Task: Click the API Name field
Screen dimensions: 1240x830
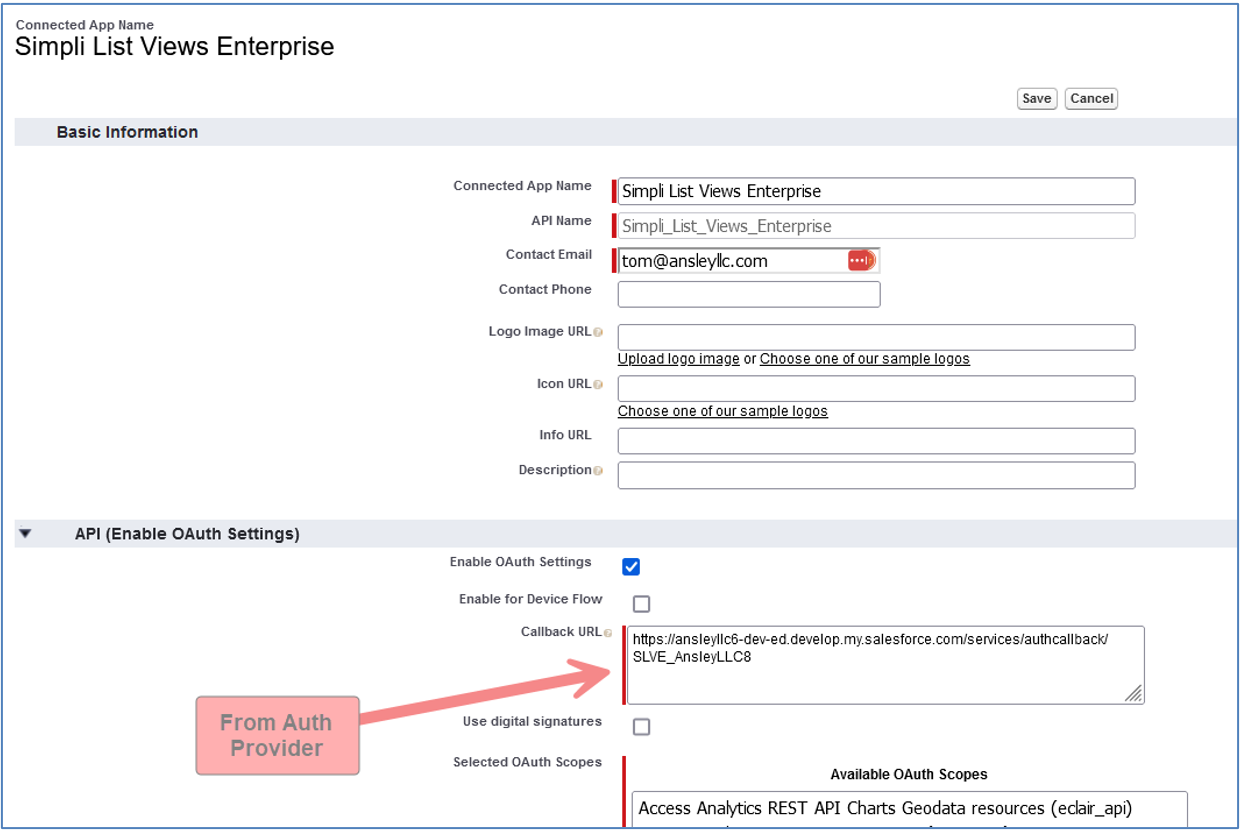Action: (x=876, y=226)
